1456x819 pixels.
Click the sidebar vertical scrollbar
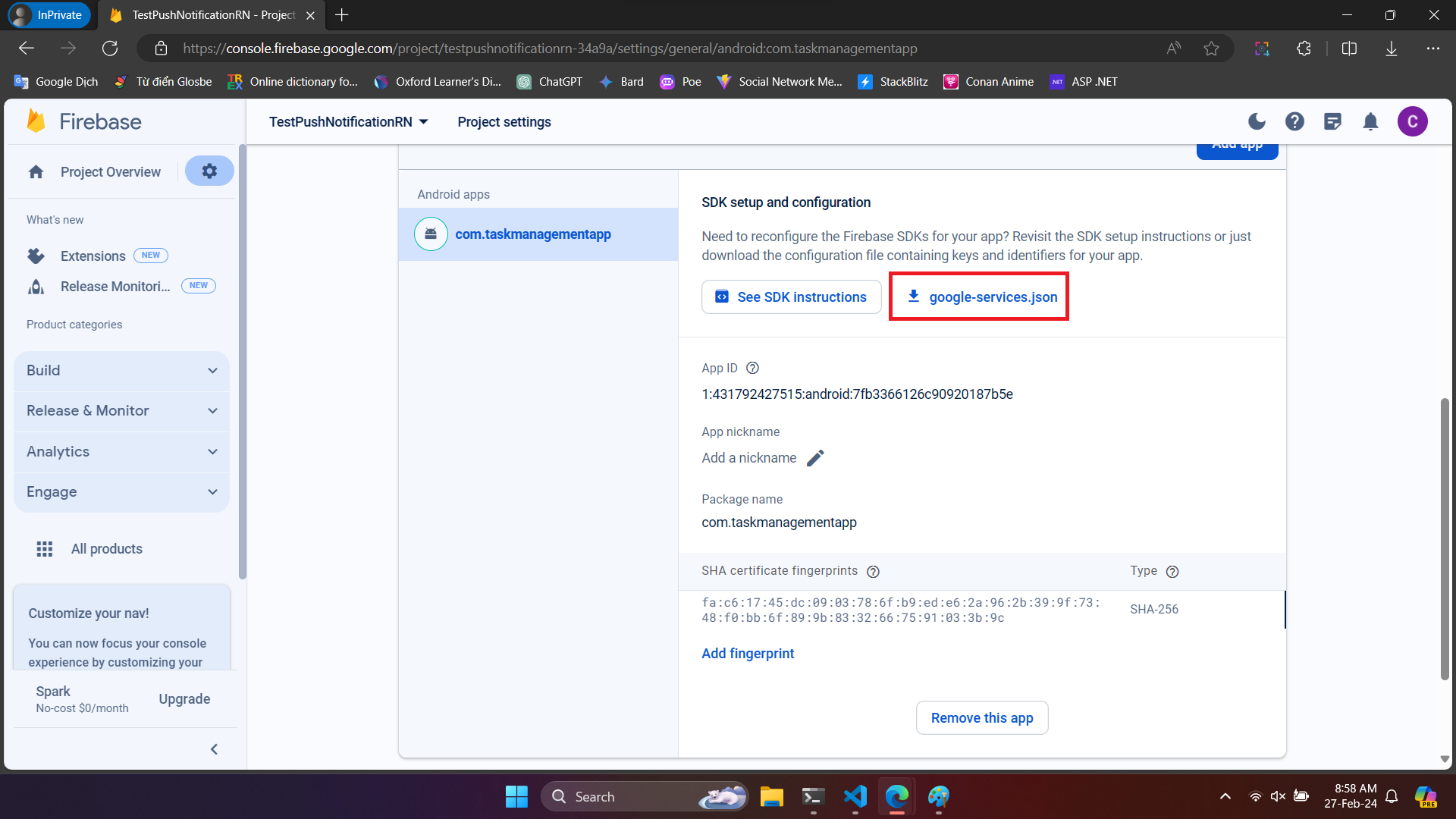(242, 362)
